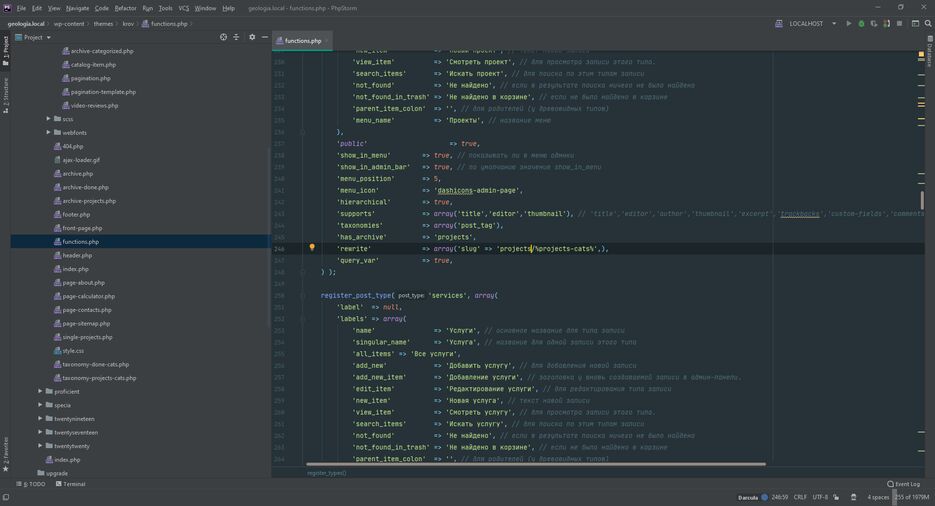Viewport: 935px width, 506px height.
Task: Select 404.php in project tree
Action: (x=73, y=146)
